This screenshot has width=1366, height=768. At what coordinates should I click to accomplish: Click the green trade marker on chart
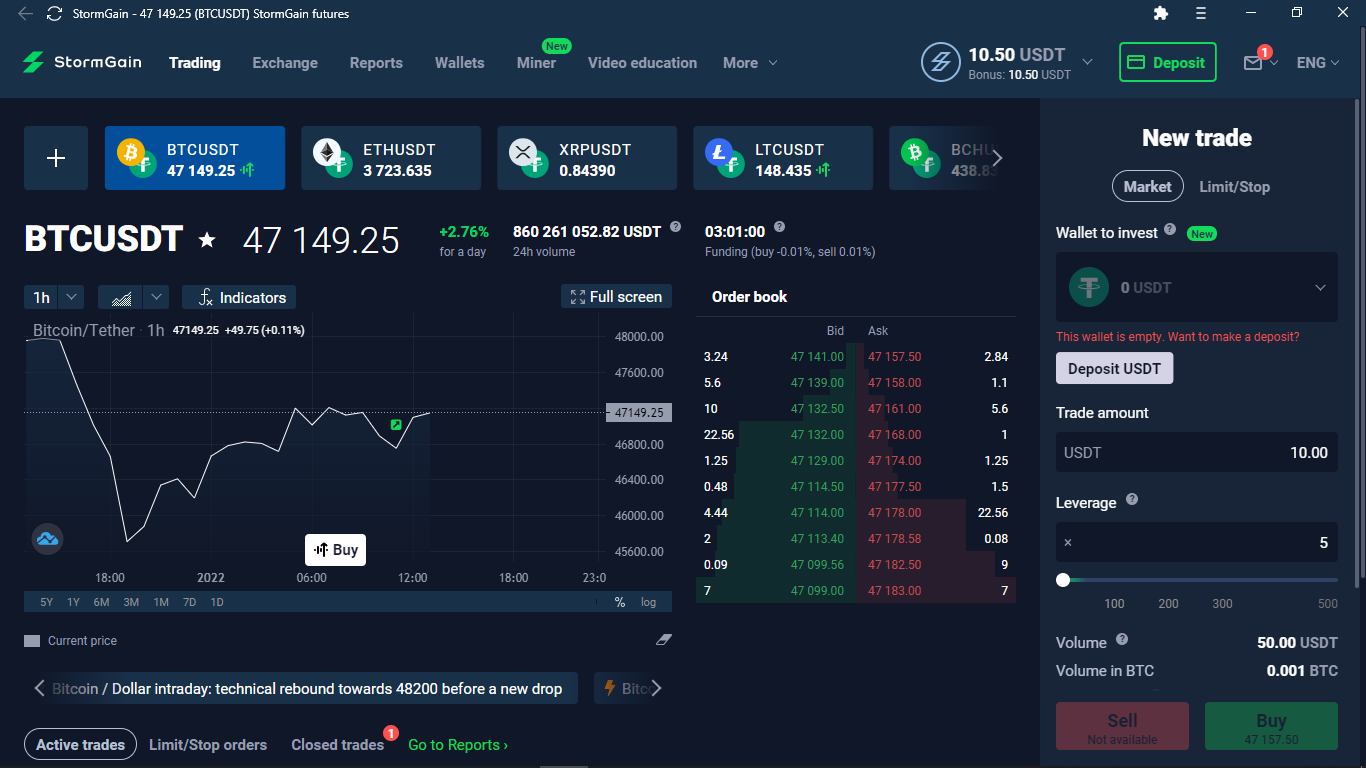point(397,425)
